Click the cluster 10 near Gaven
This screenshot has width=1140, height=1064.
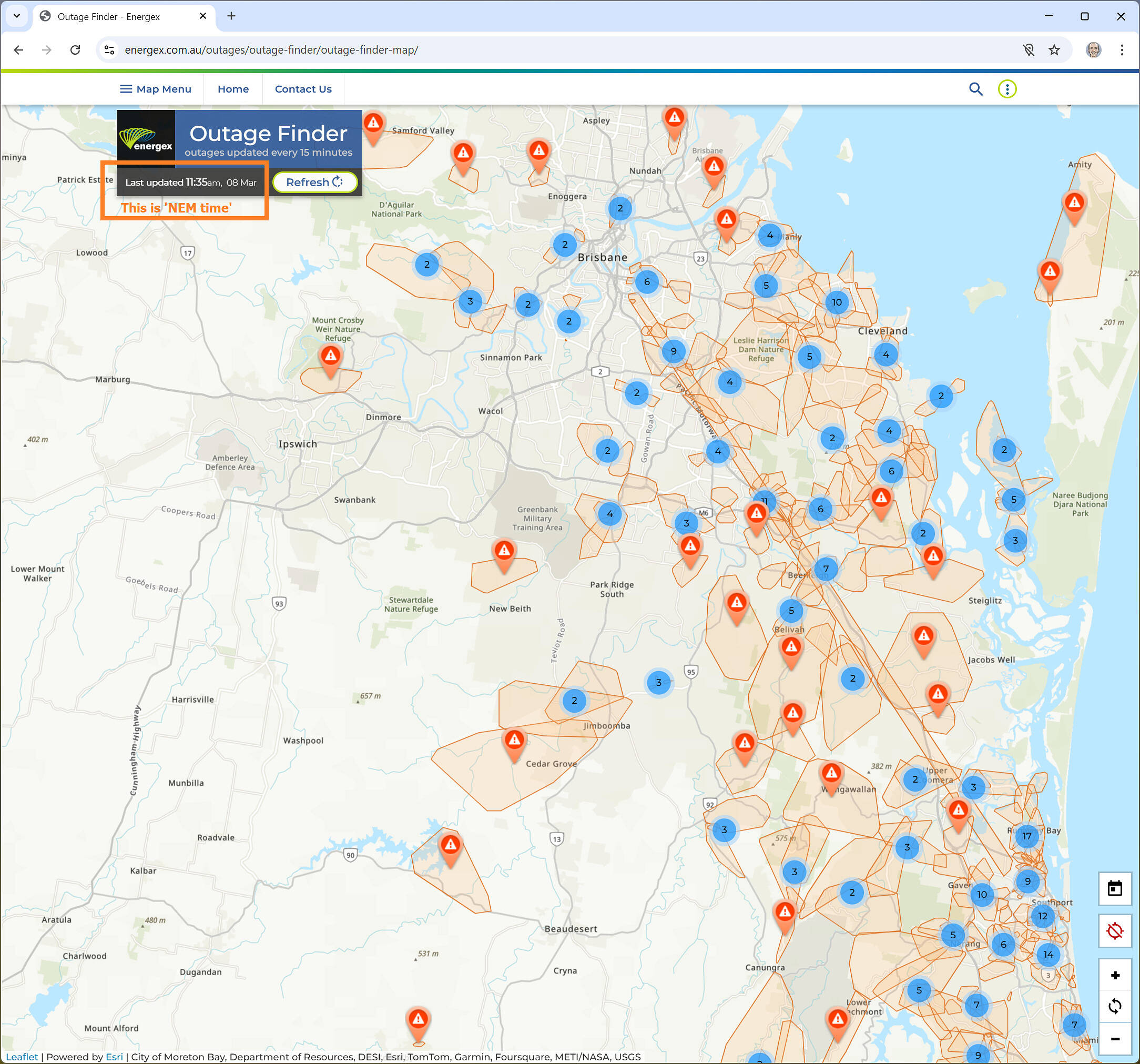coord(982,894)
